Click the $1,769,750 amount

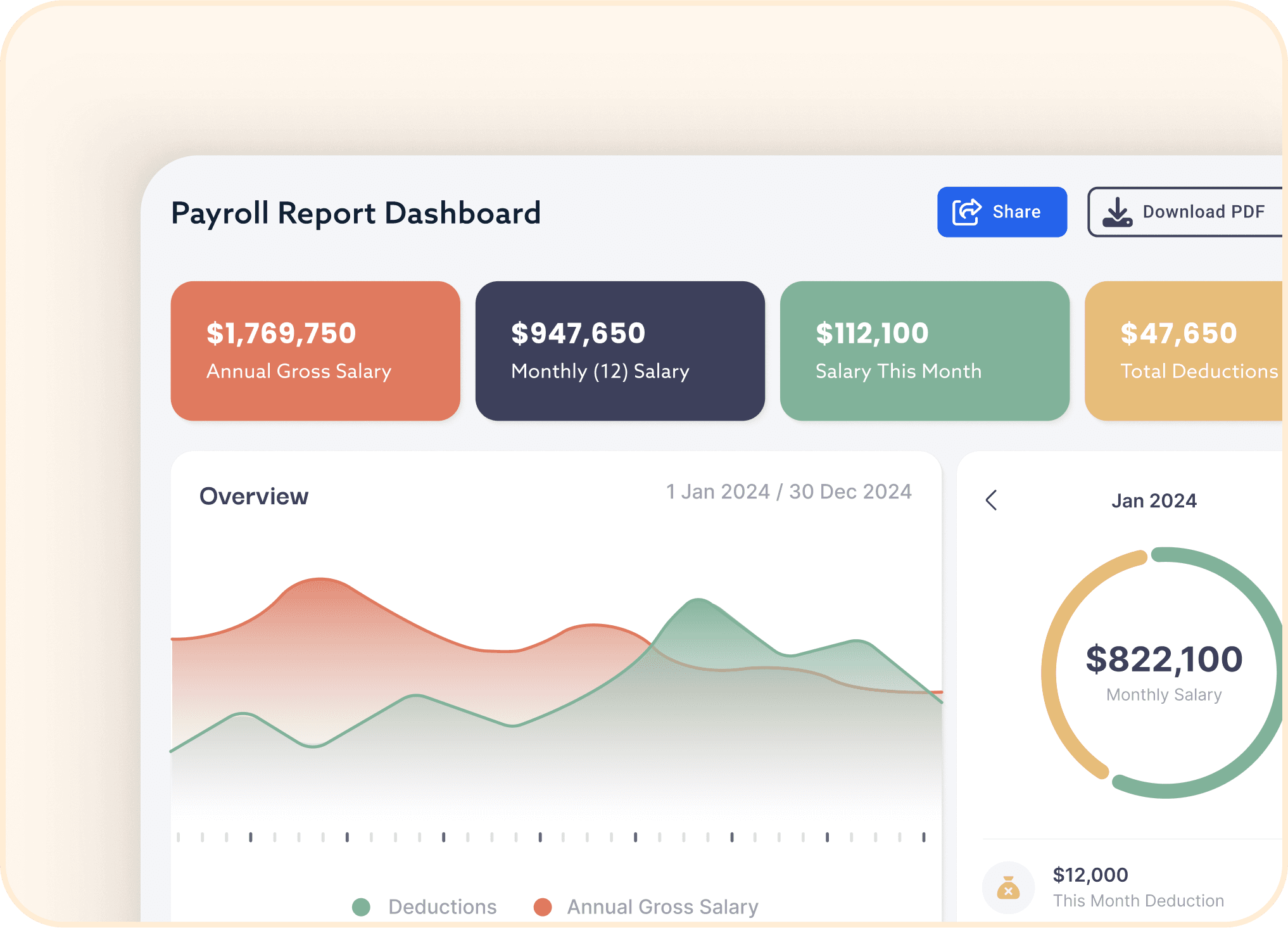click(x=281, y=333)
